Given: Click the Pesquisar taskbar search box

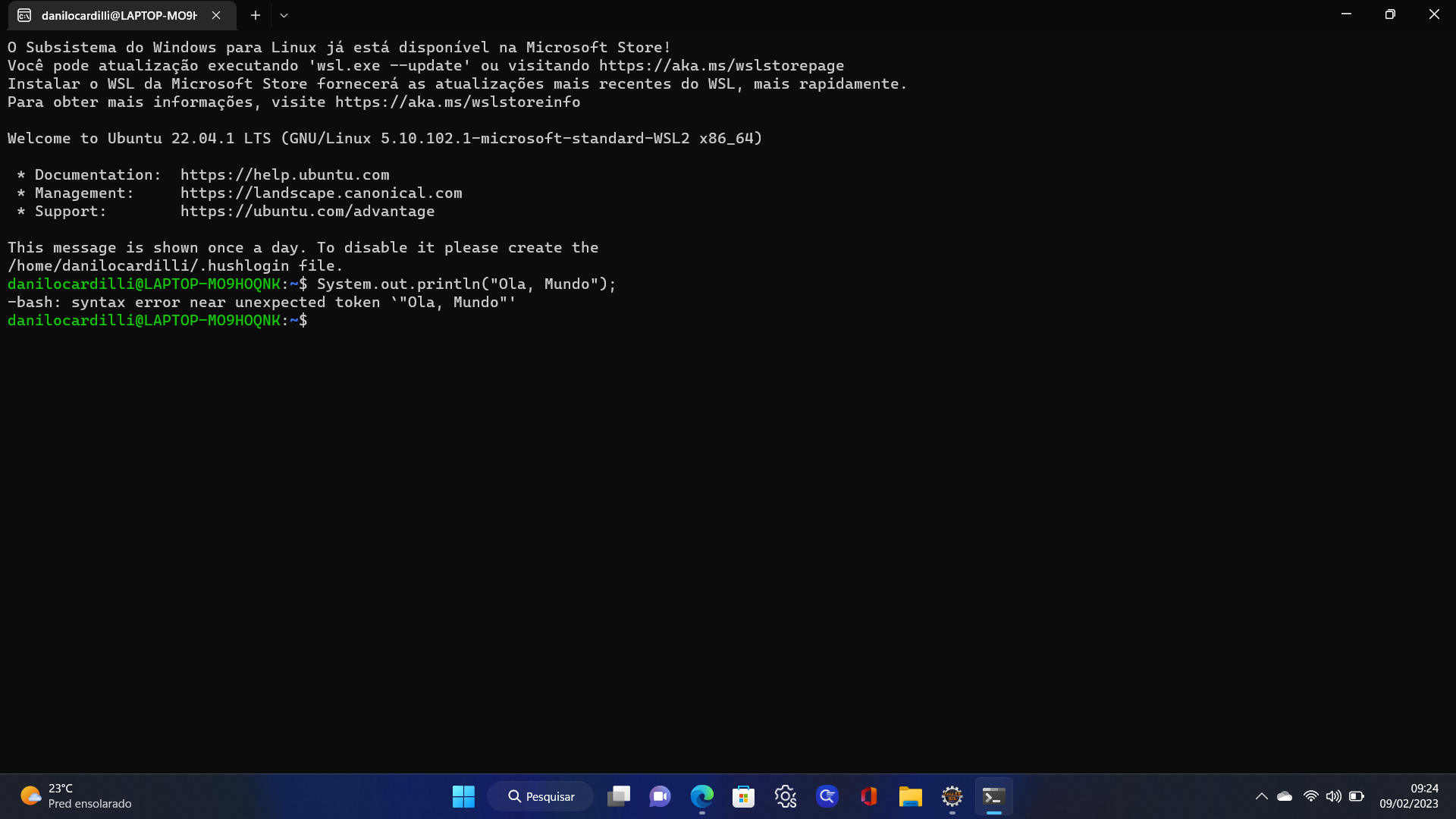Looking at the screenshot, I should coord(540,796).
